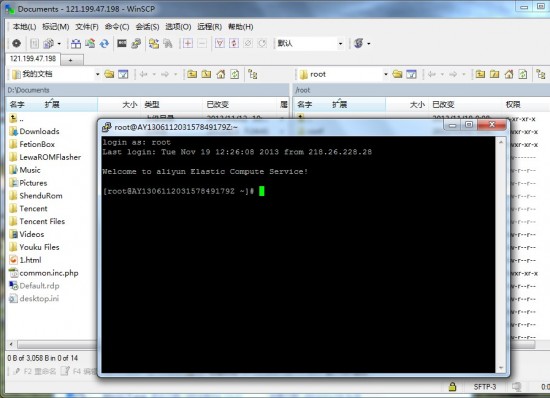
Task: Click the select files plus icon
Action: coord(188,43)
